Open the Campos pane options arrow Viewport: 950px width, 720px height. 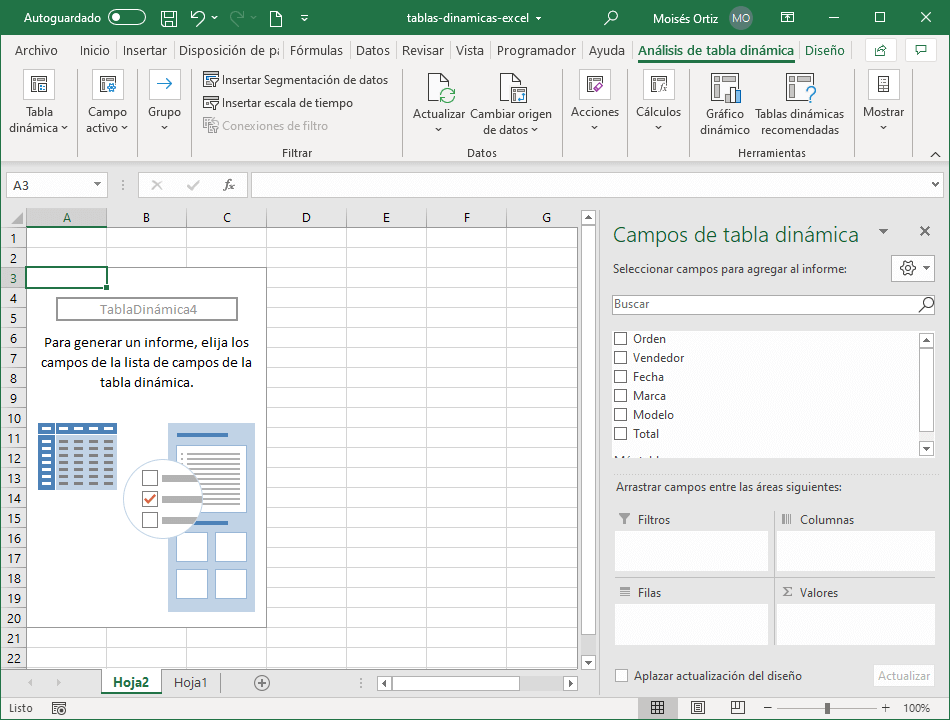pyautogui.click(x=883, y=231)
